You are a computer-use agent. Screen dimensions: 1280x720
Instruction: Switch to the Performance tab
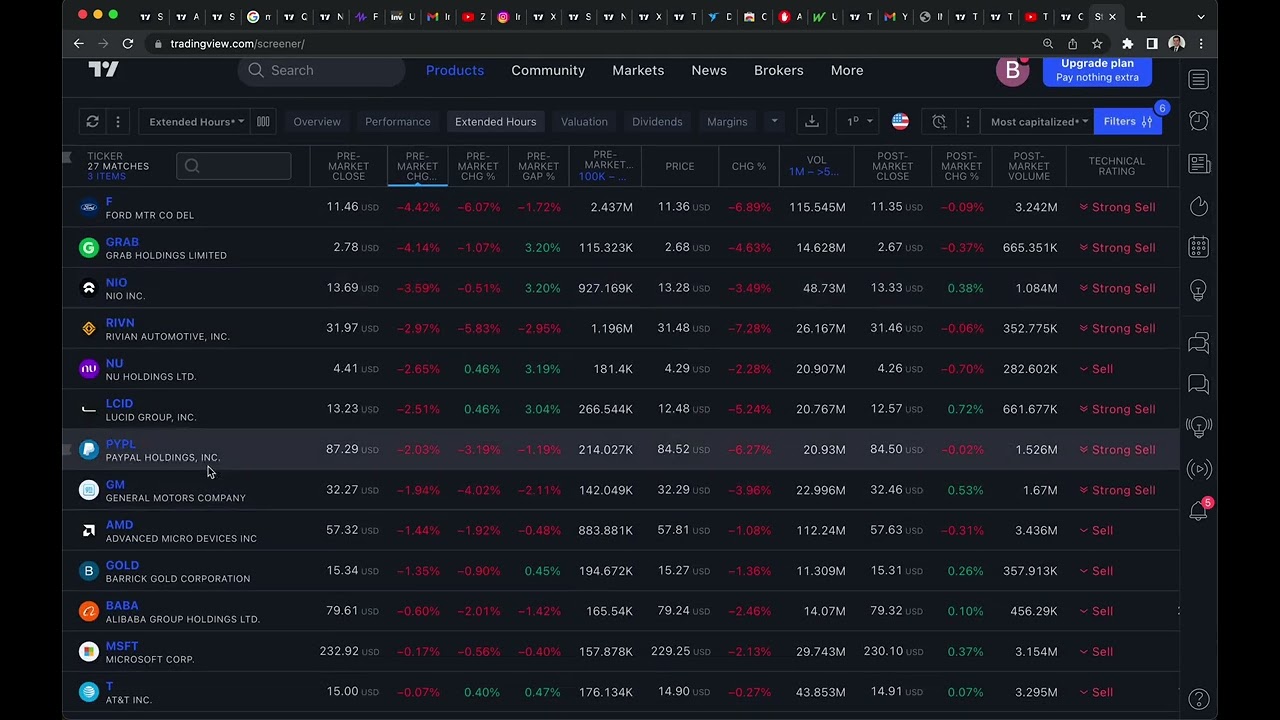click(x=398, y=121)
